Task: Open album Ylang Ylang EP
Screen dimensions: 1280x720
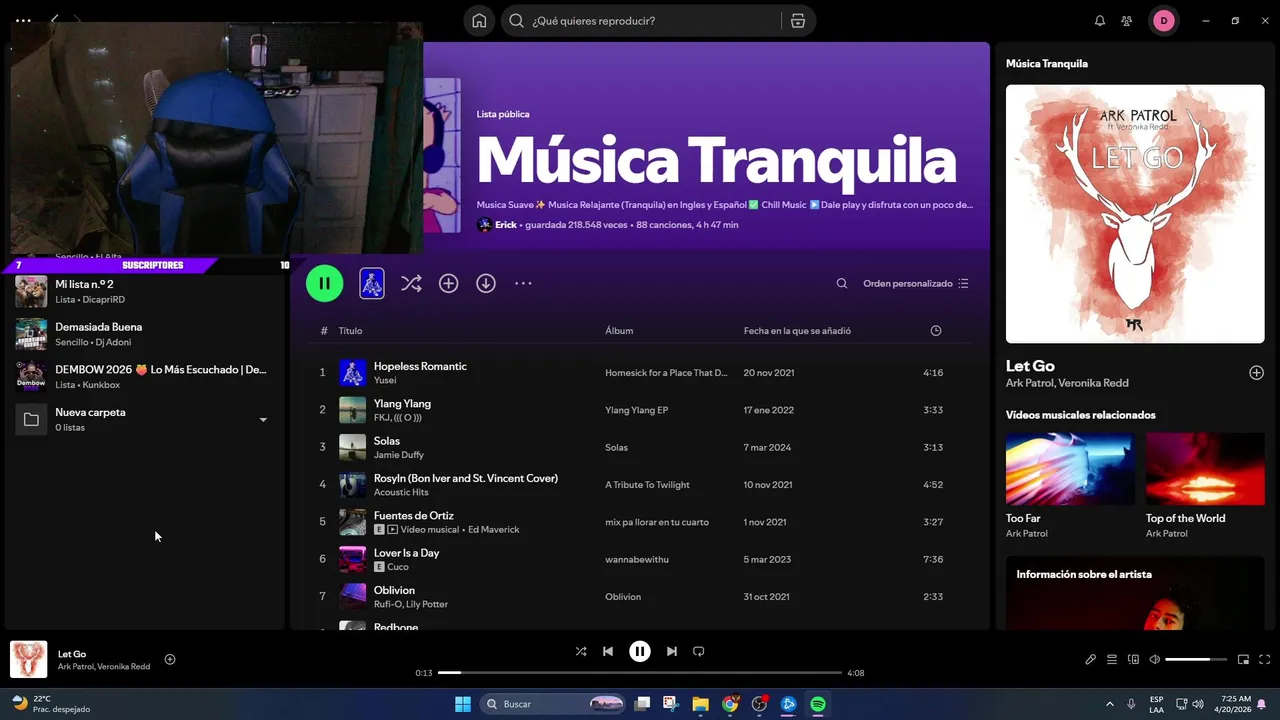Action: pos(636,410)
